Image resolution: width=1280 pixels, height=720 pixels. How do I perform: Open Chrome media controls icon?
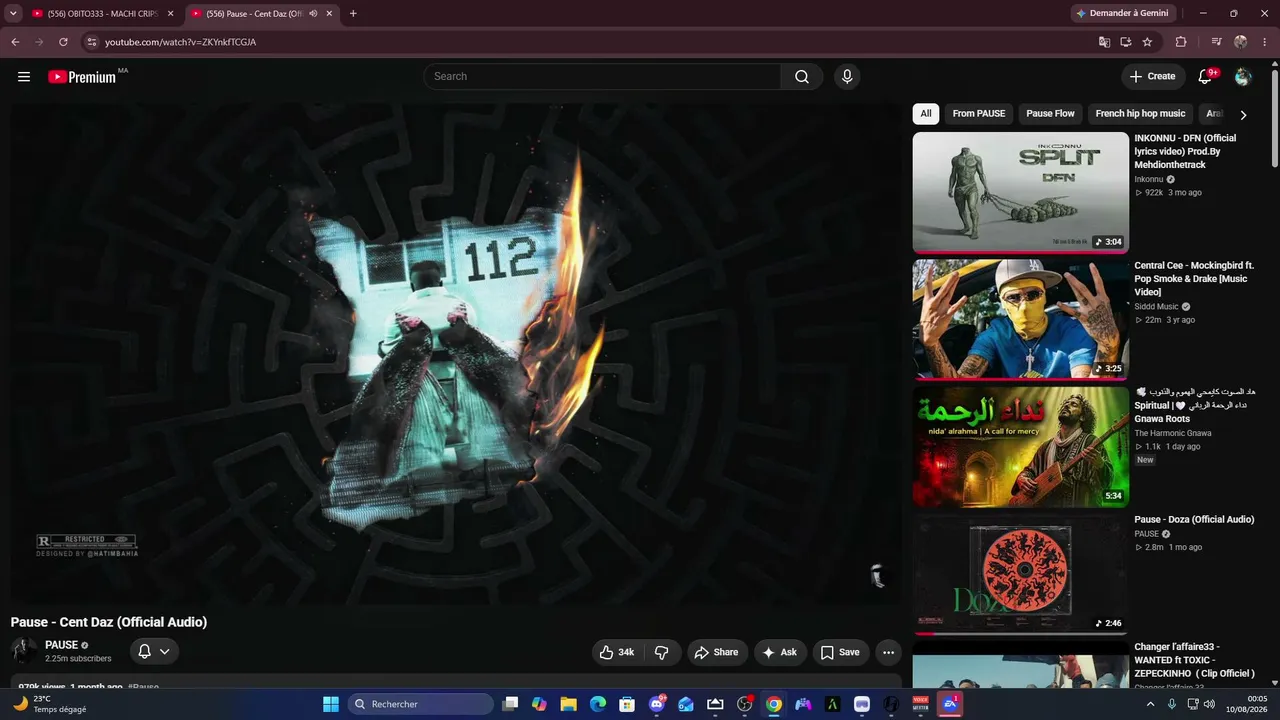point(1217,42)
